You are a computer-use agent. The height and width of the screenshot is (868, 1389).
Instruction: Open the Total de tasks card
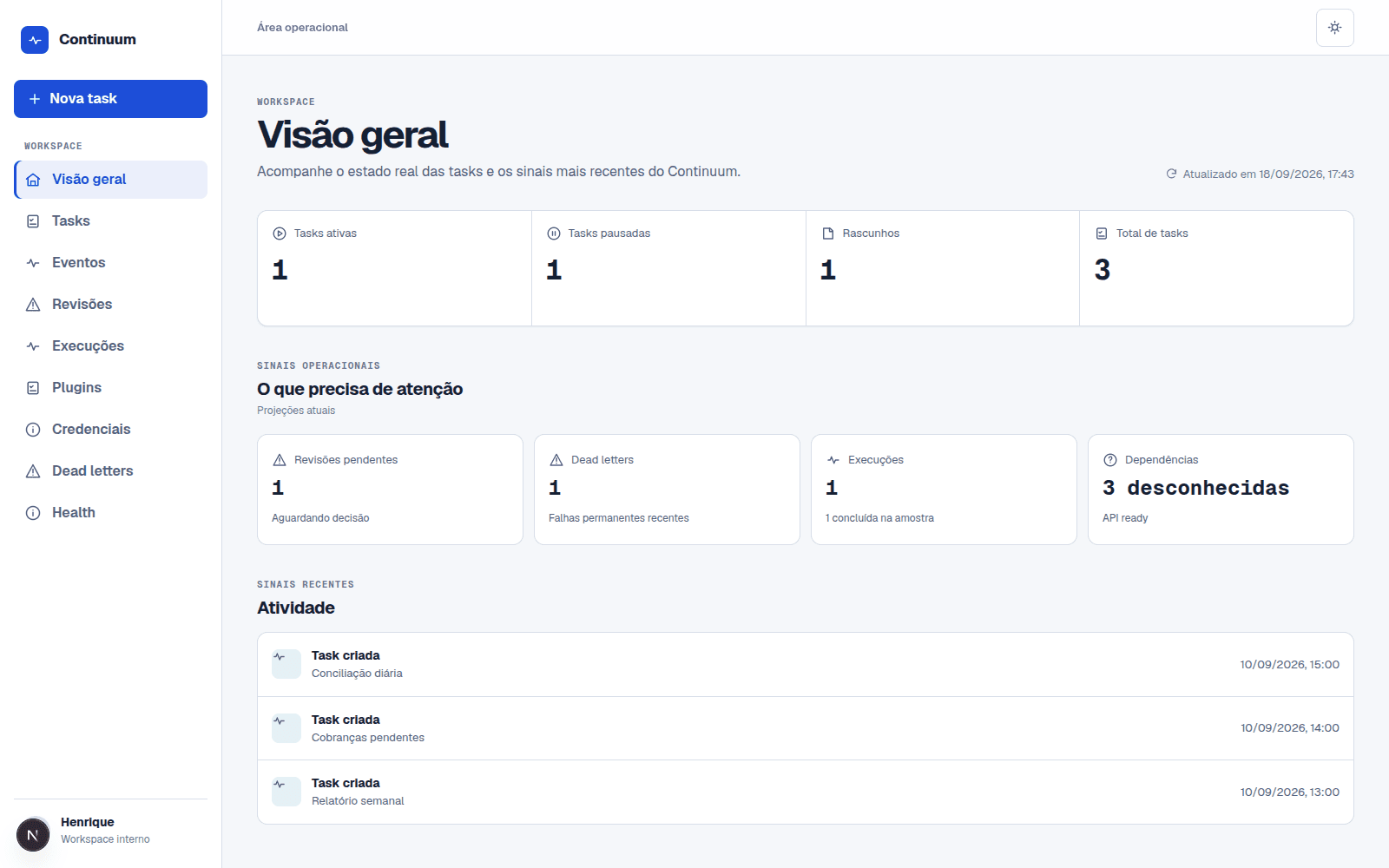(x=1216, y=268)
